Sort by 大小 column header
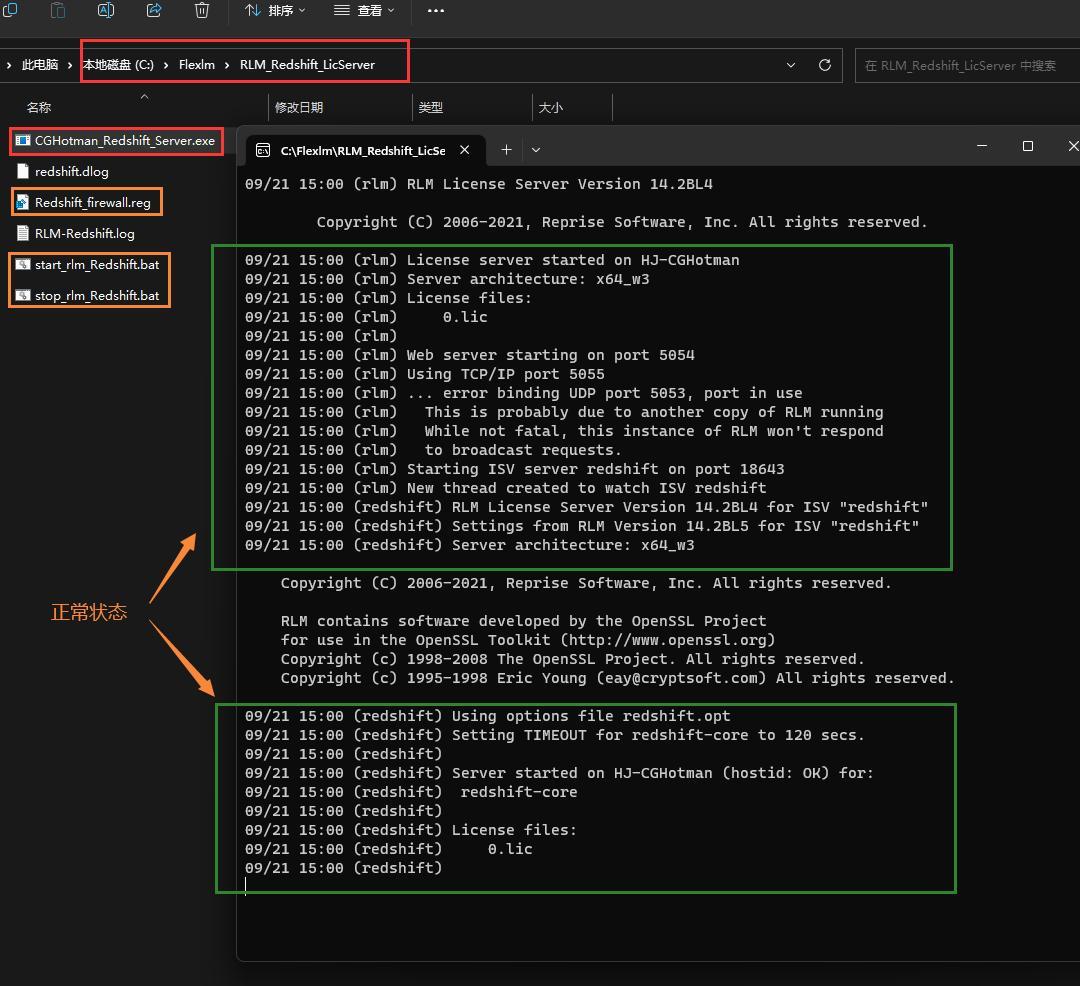This screenshot has width=1080, height=986. [x=550, y=107]
